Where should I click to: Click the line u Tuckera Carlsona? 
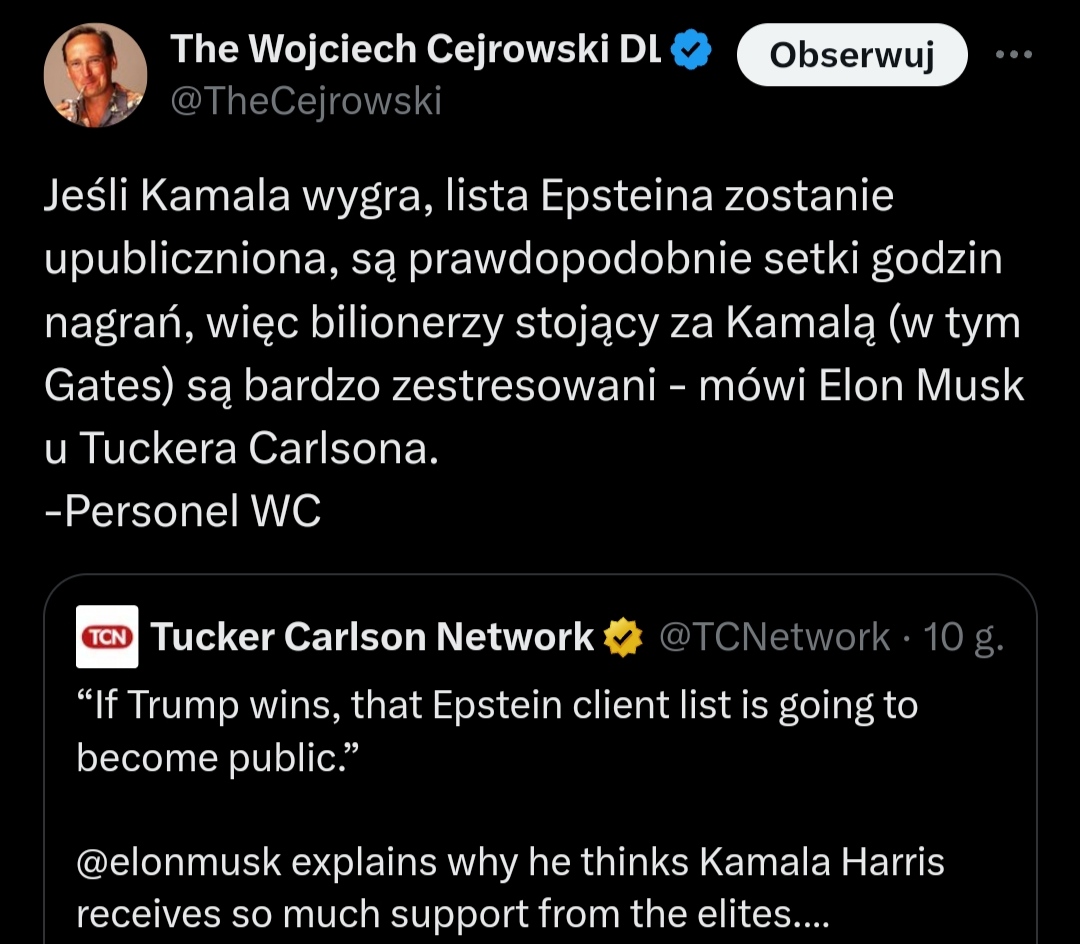pyautogui.click(x=241, y=449)
